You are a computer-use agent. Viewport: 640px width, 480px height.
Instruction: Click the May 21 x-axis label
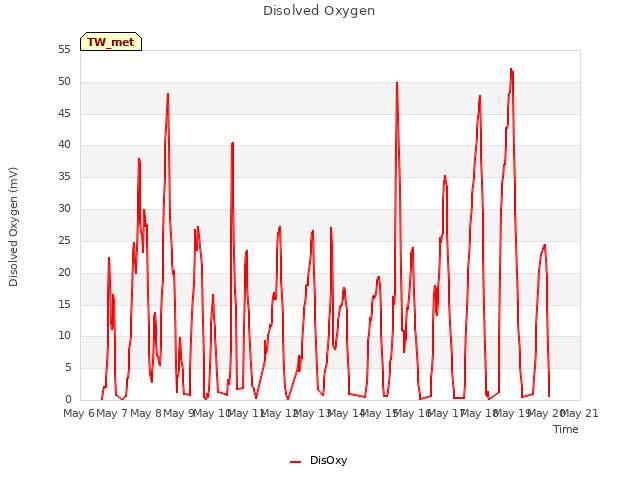(580, 413)
